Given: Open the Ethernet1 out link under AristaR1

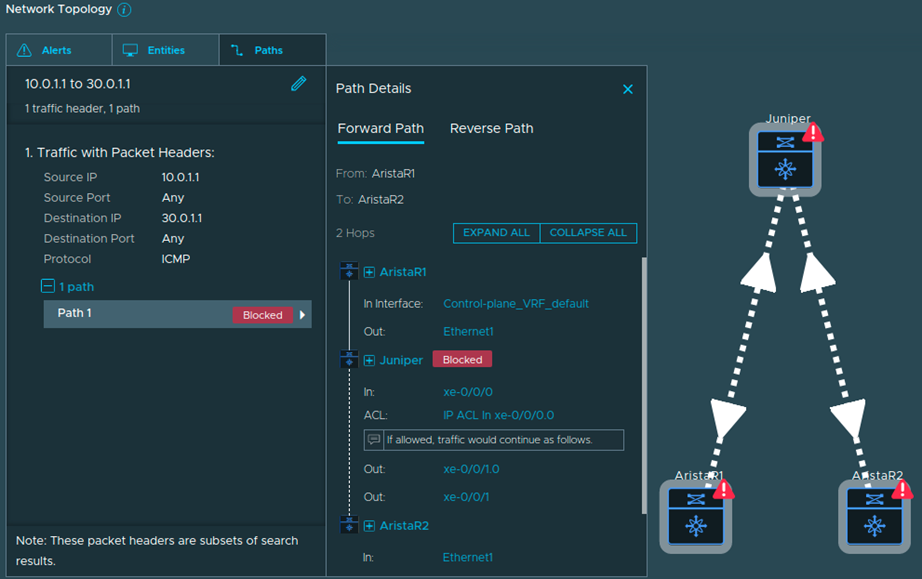Looking at the screenshot, I should coord(468,332).
